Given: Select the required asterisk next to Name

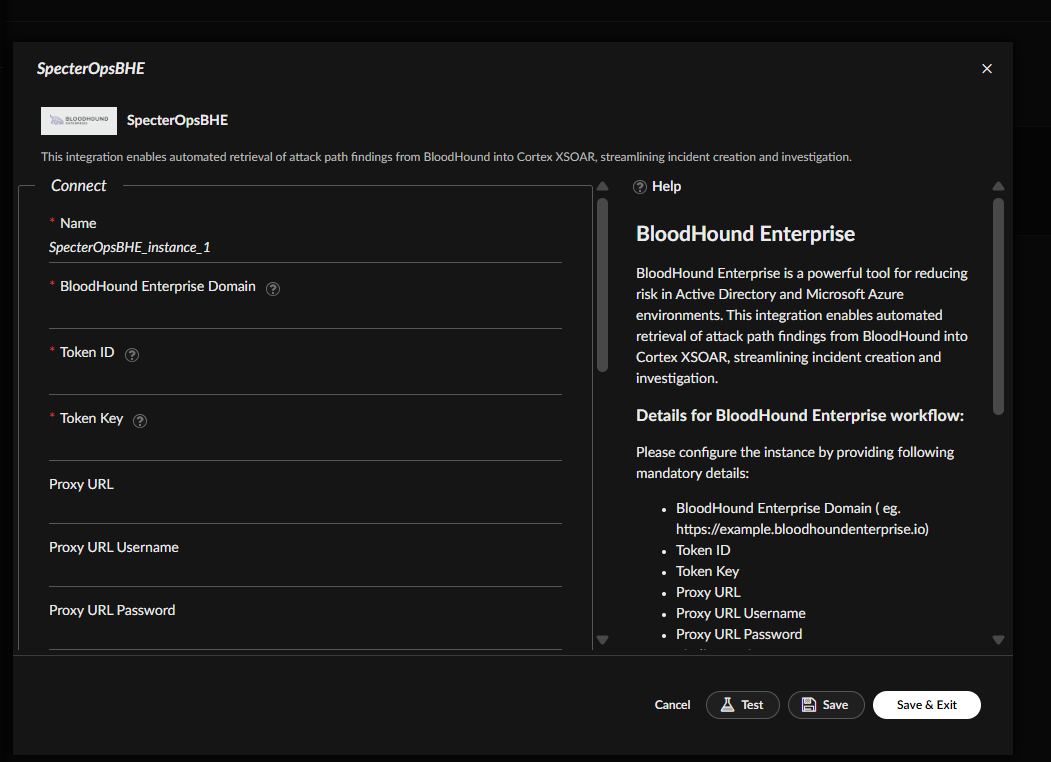Looking at the screenshot, I should [52, 222].
